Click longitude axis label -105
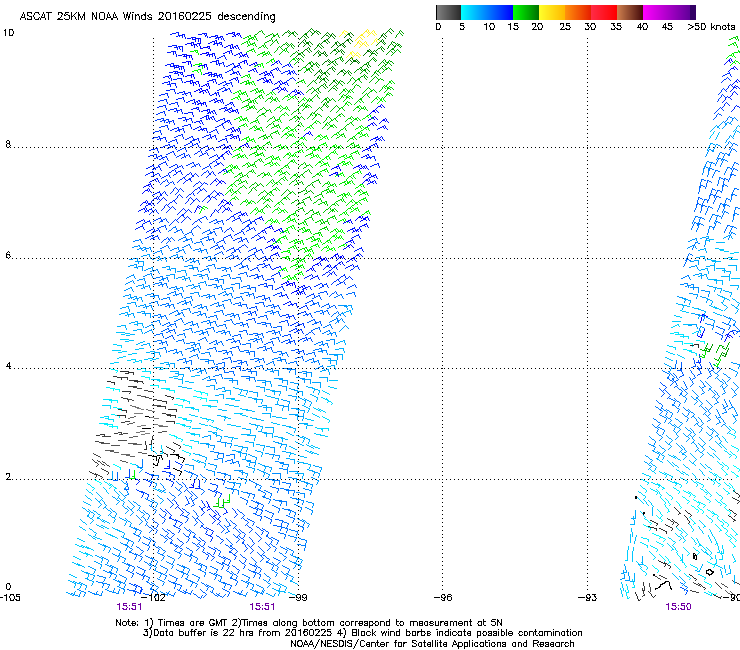The width and height of the screenshot is (740, 650). coord(10,598)
